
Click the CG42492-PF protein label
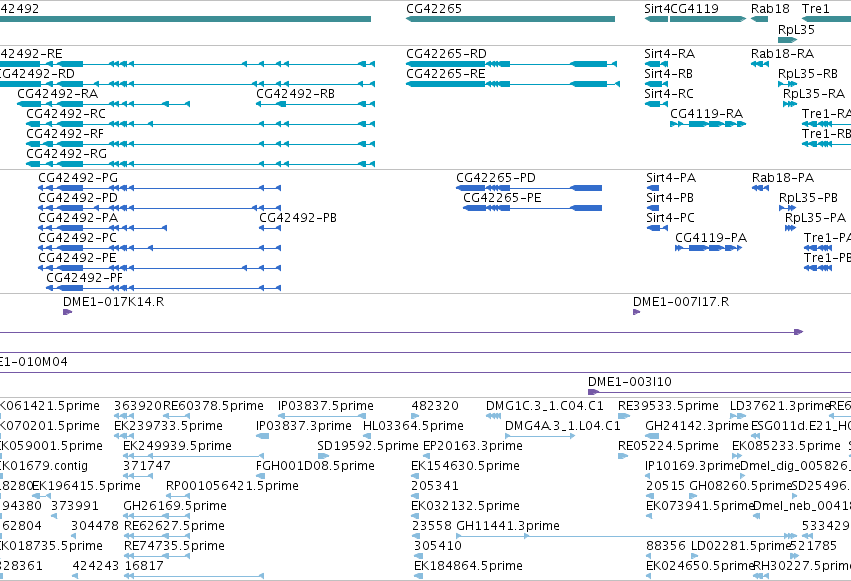[85, 278]
